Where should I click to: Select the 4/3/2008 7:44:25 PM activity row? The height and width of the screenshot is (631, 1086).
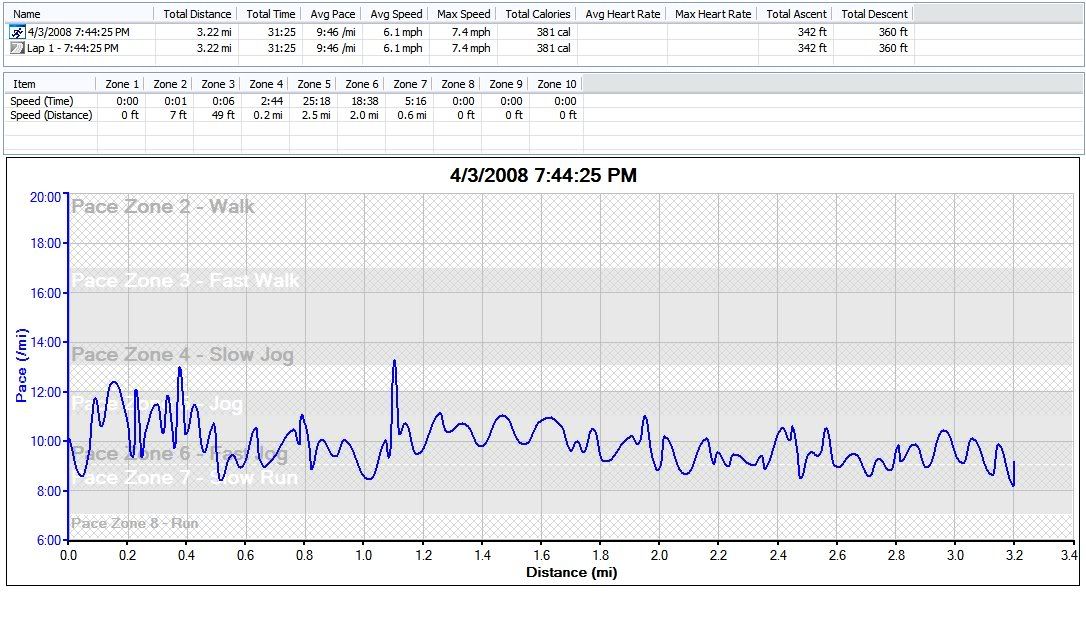78,32
